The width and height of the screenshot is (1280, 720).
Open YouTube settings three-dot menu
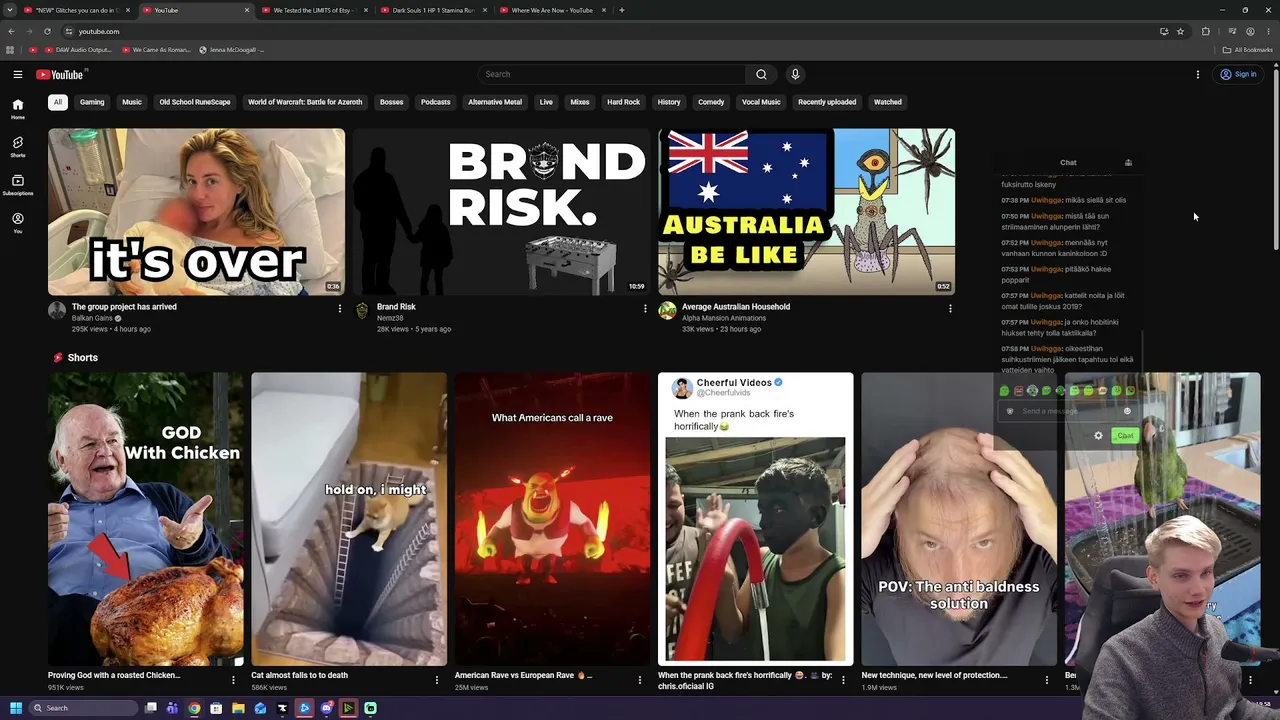[x=1197, y=74]
